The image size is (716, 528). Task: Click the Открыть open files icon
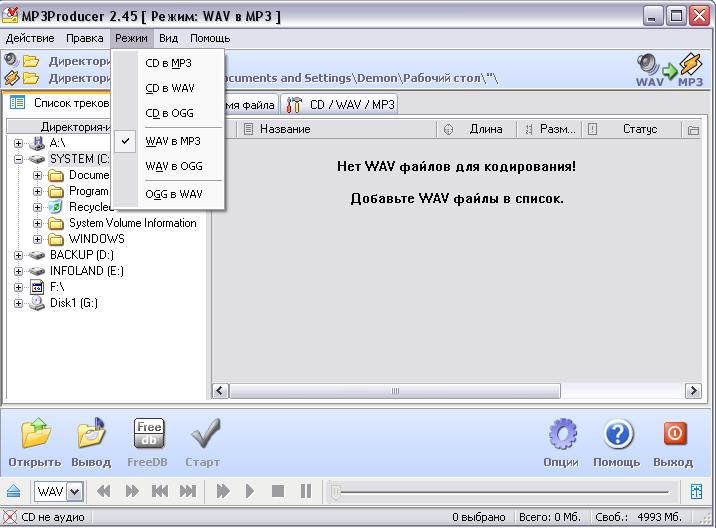pyautogui.click(x=35, y=433)
